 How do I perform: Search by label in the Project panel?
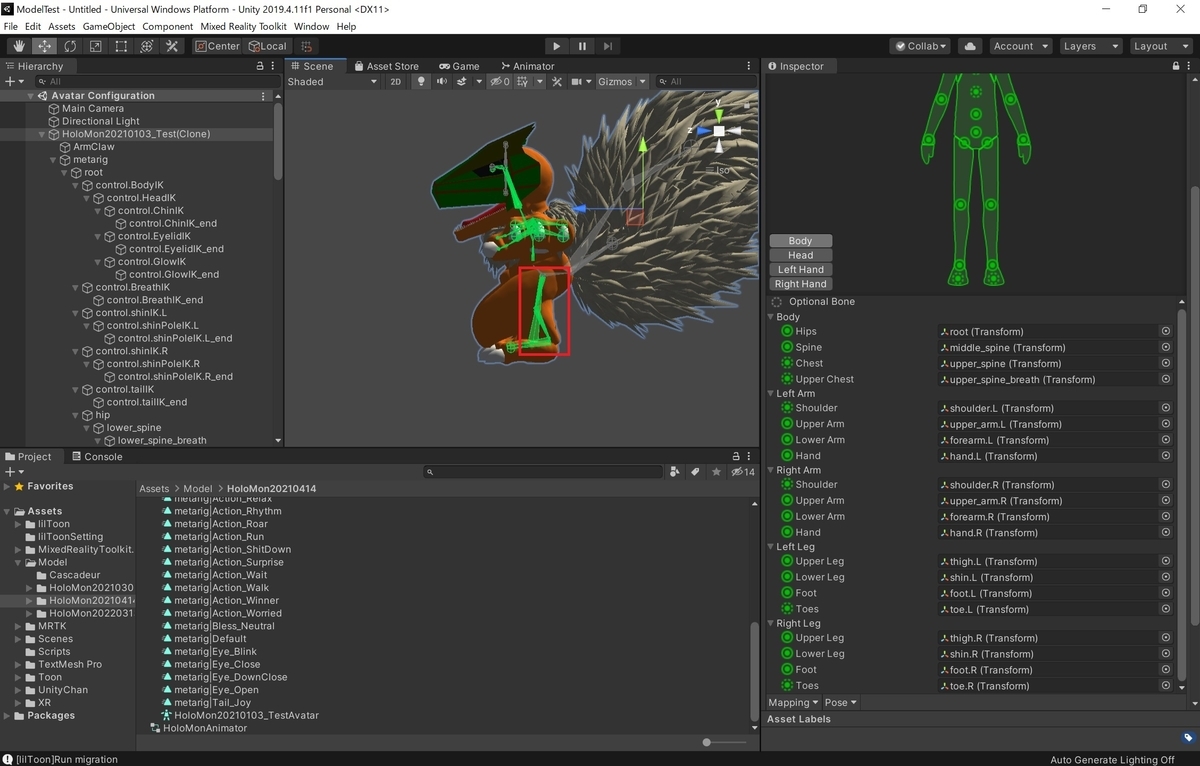point(696,472)
